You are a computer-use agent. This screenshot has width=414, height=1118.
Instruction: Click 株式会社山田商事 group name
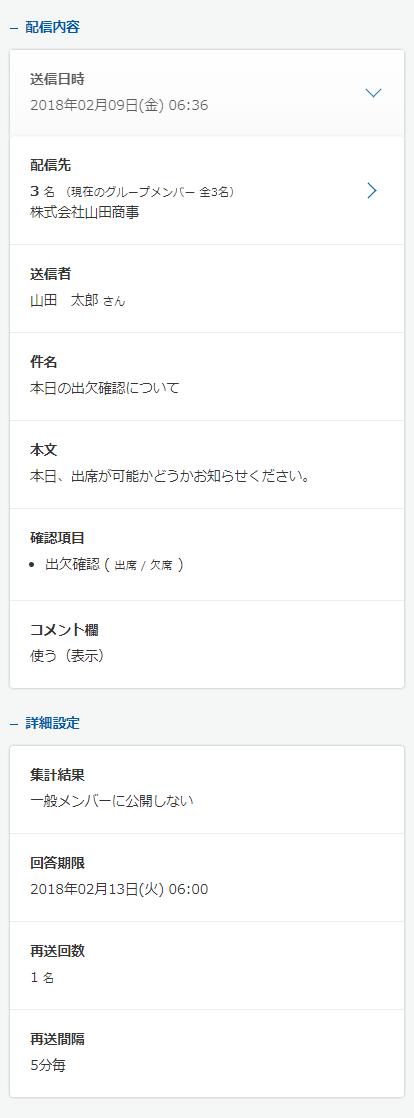(x=85, y=212)
